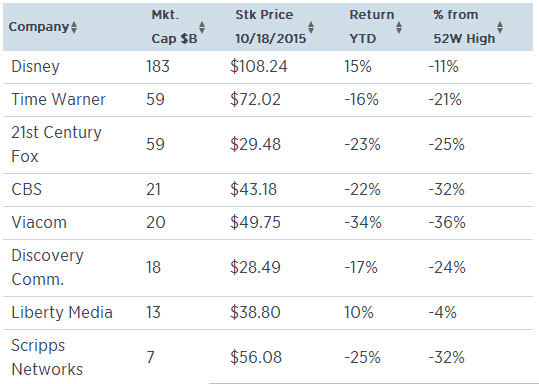Sort table by Company column arrows

74,28
